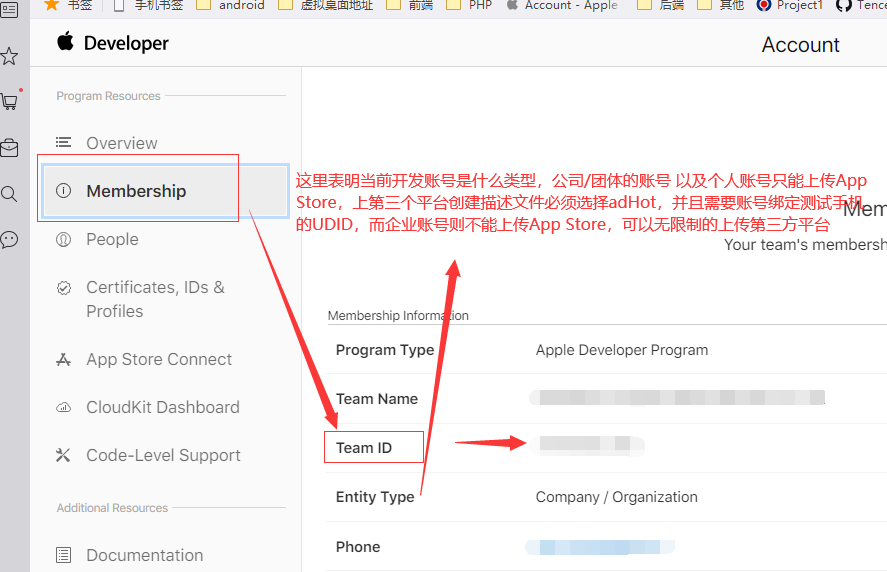Click the Additional Resources section label
The height and width of the screenshot is (572, 887).
click(x=112, y=508)
